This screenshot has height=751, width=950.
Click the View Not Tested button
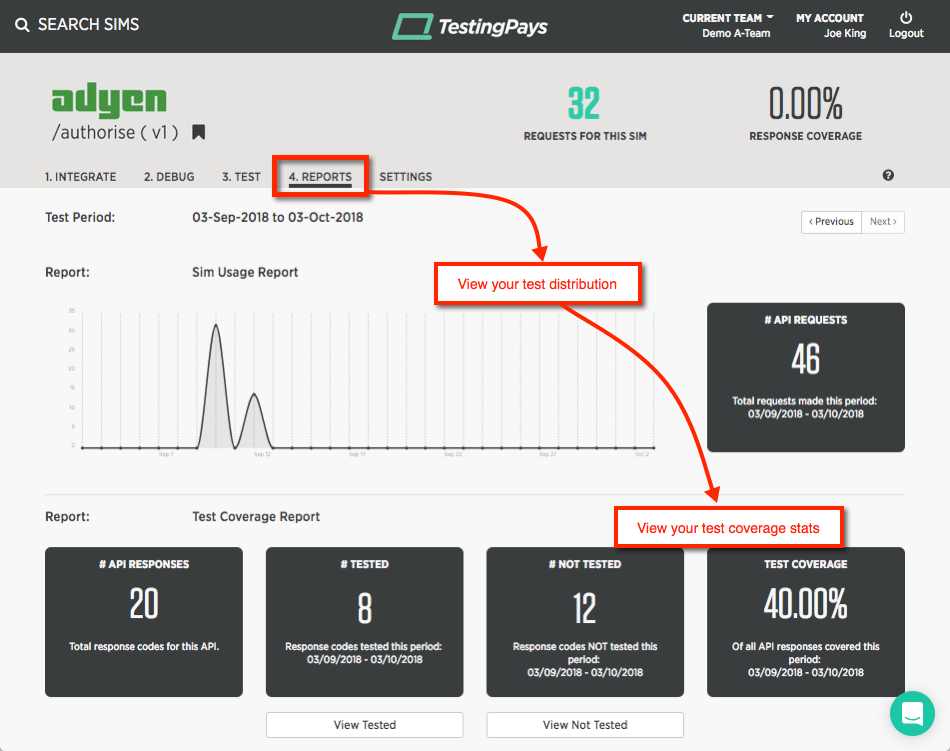(x=585, y=725)
